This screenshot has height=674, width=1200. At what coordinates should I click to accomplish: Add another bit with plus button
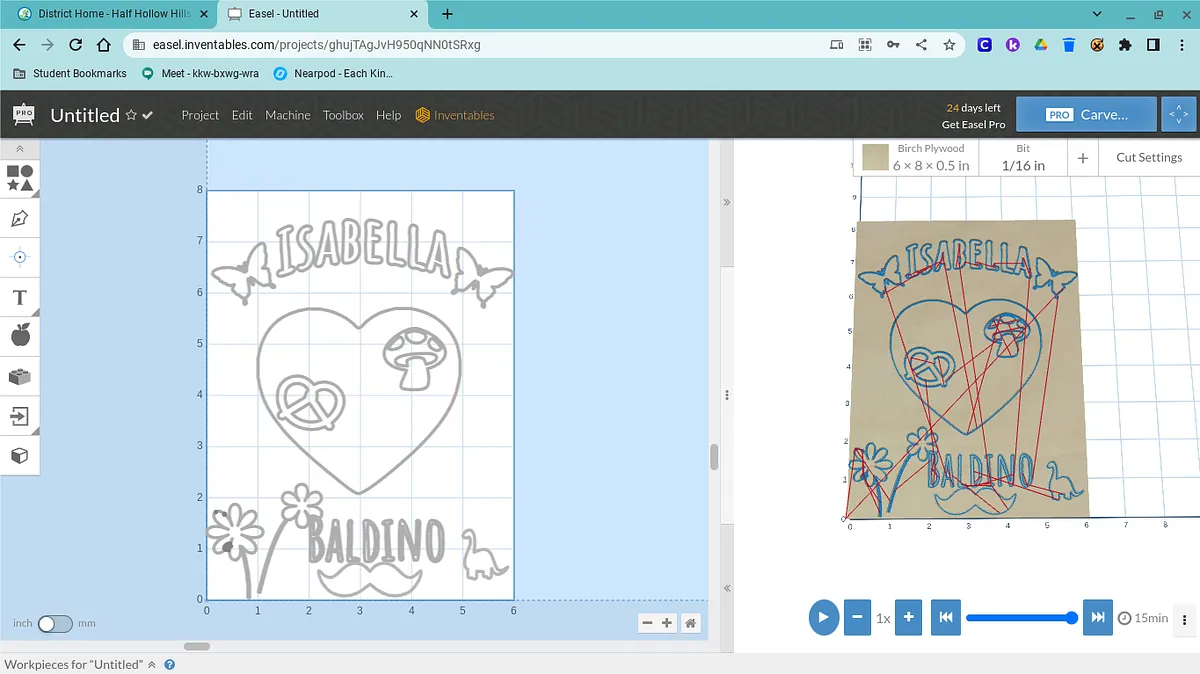click(1083, 158)
